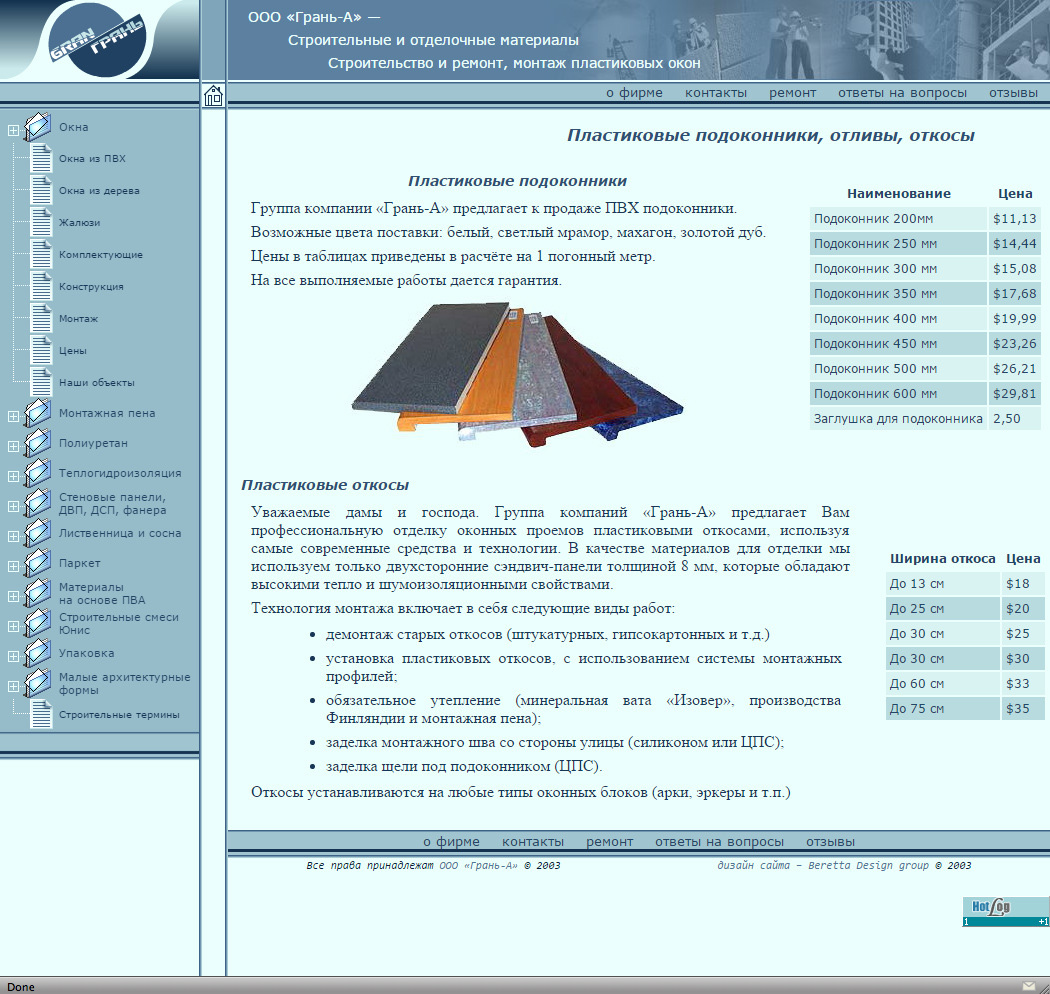Expand the Стеновые панели, ДВП, ДСП node
Screen dimensions: 1050x994
tap(13, 507)
